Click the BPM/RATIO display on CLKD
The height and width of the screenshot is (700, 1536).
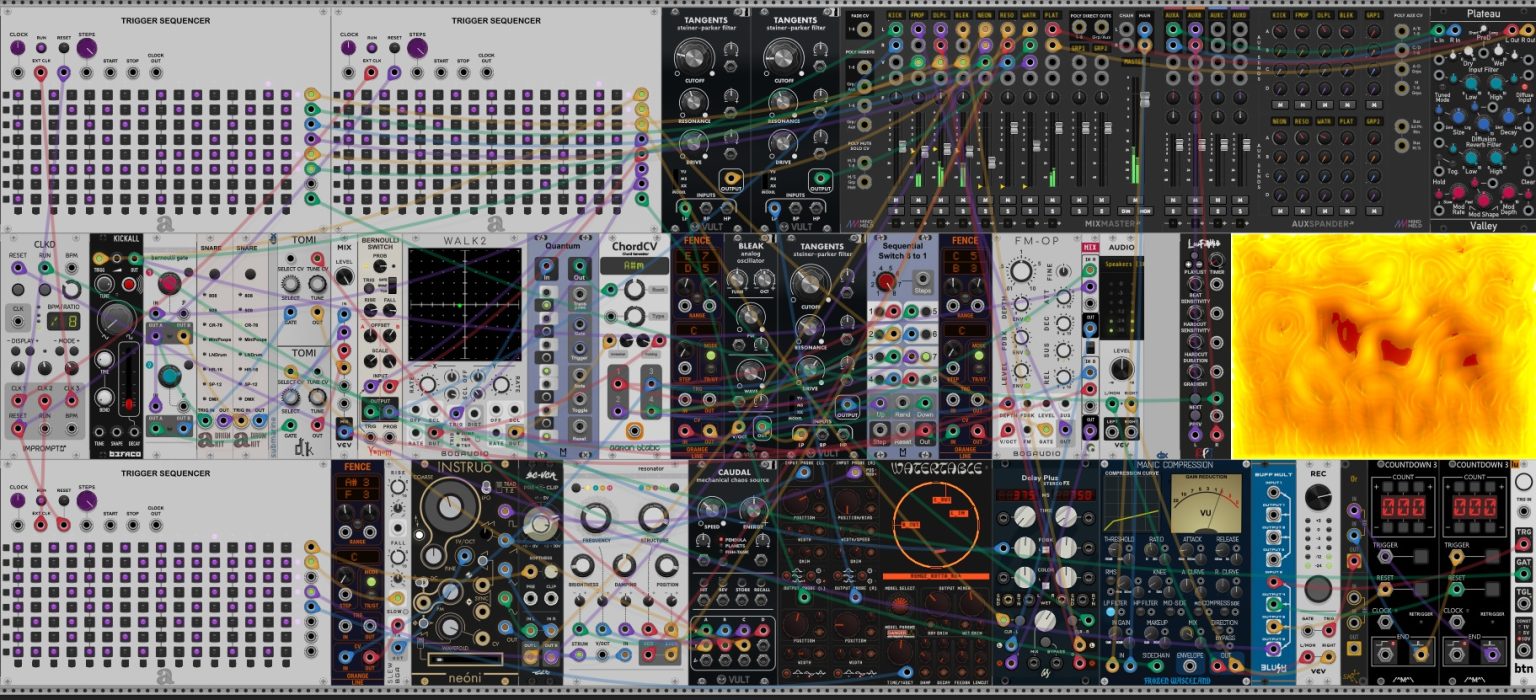tap(65, 322)
